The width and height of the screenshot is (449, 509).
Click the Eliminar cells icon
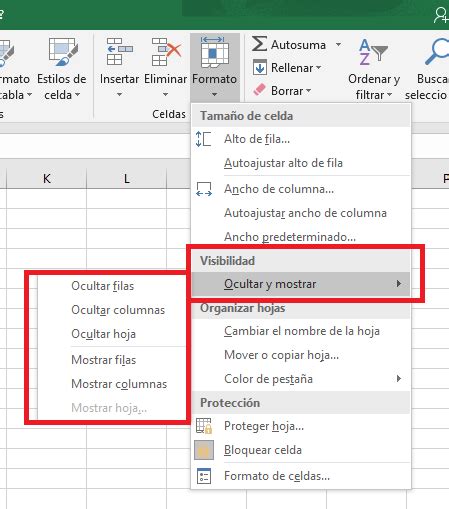166,51
